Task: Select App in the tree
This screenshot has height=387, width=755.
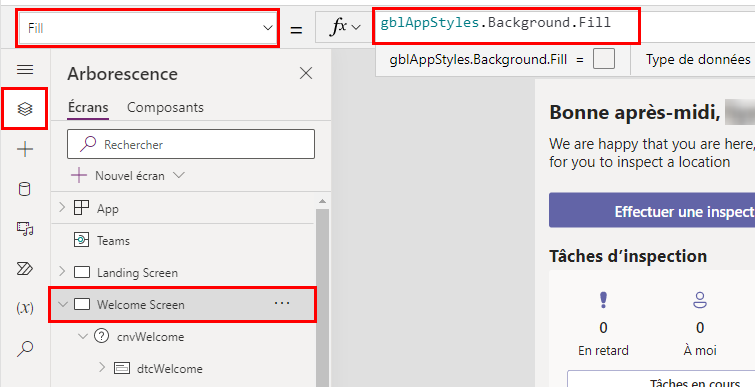Action: click(x=108, y=209)
